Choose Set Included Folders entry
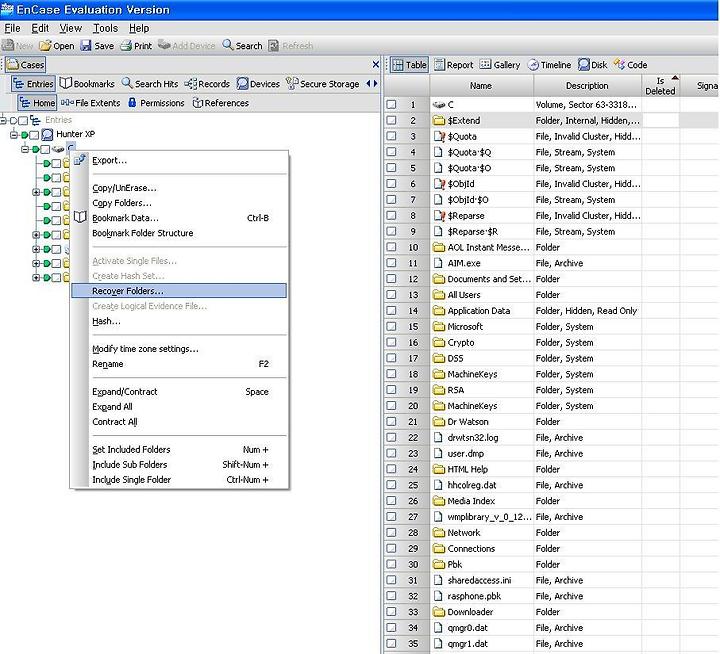720x654 pixels. [x=179, y=450]
